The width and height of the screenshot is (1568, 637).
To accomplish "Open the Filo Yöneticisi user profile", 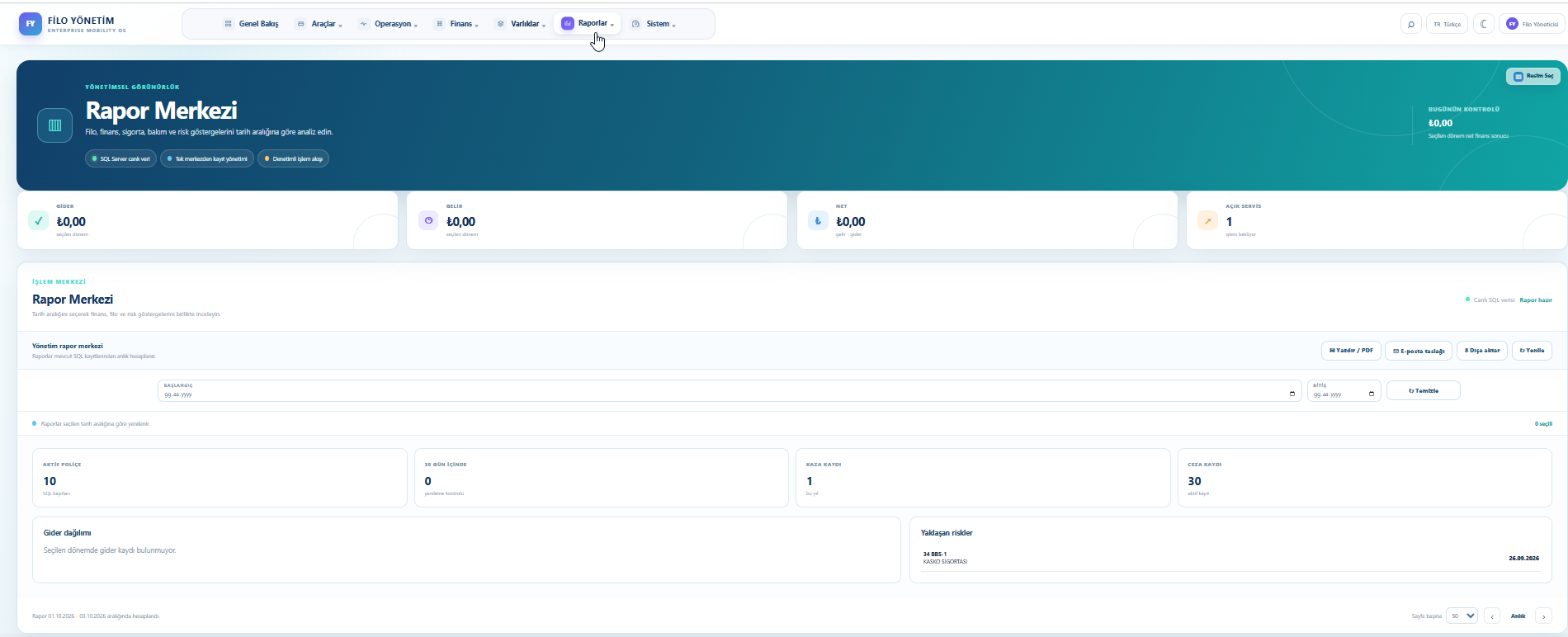I will [1532, 24].
